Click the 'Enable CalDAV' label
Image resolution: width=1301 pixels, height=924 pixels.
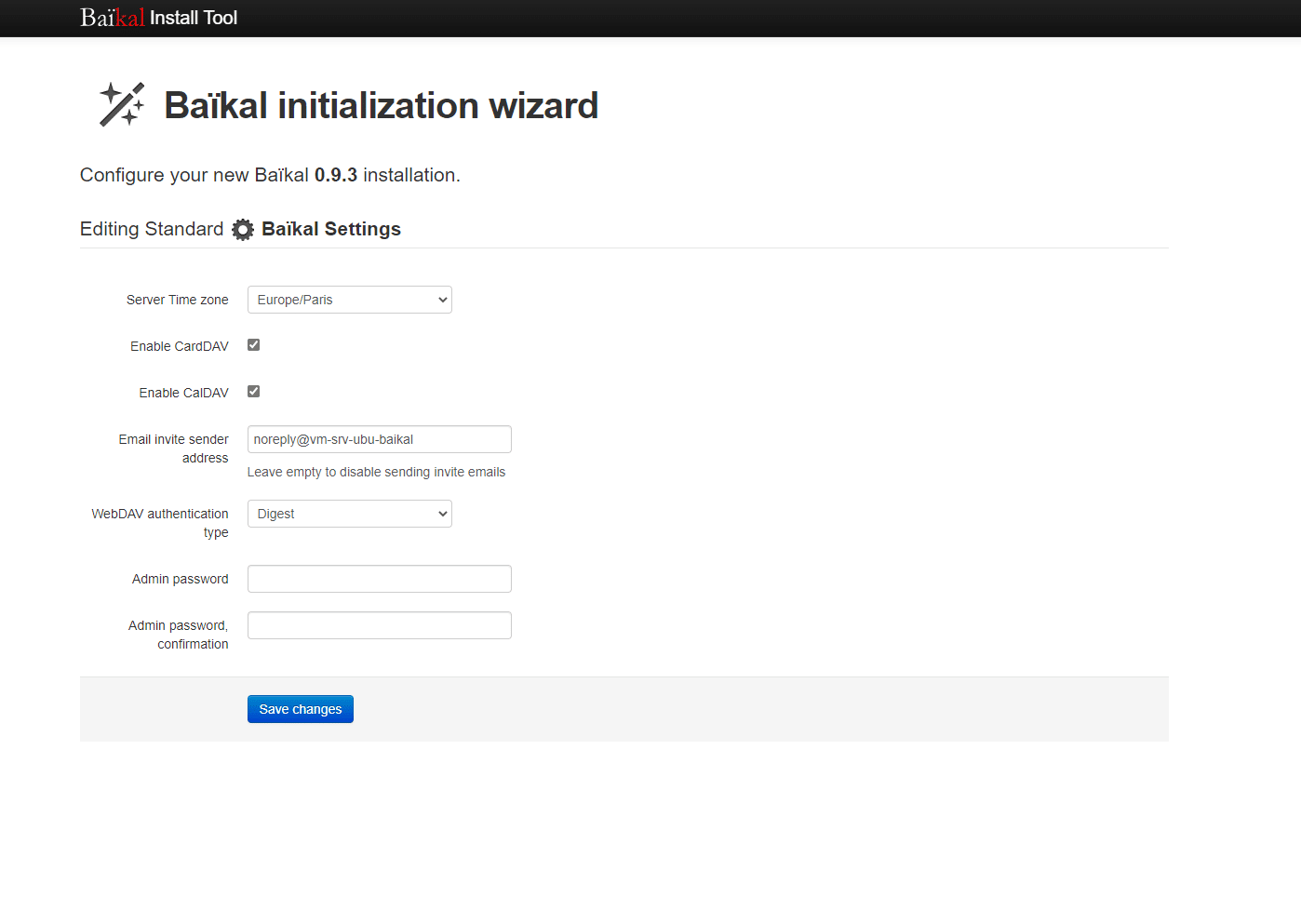click(x=183, y=393)
